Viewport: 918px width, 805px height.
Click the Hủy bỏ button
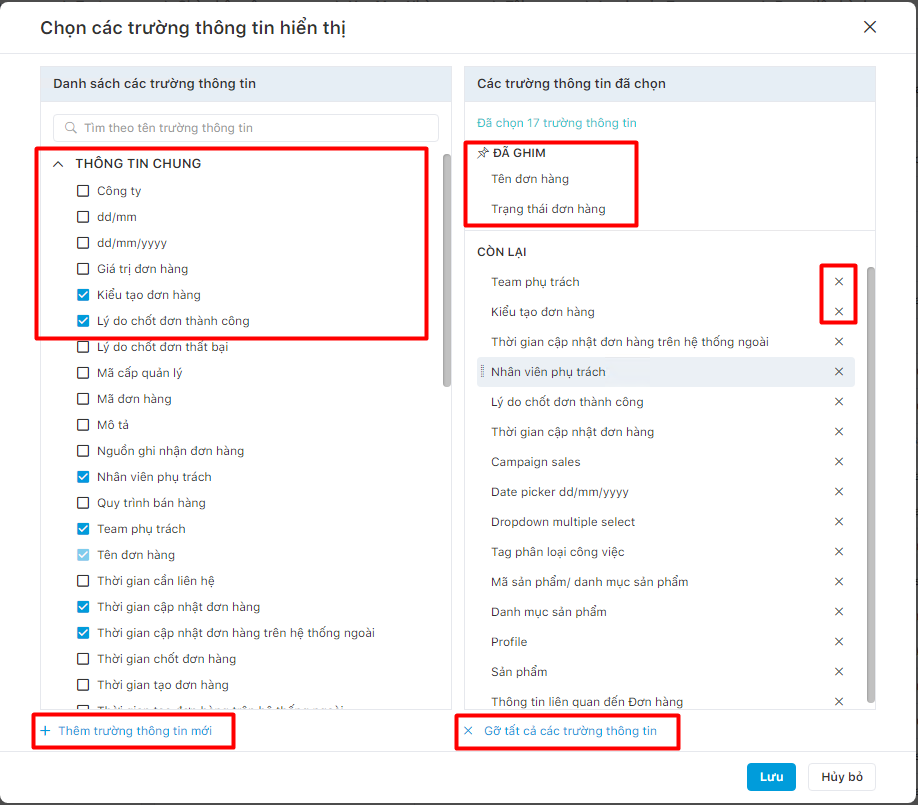[x=841, y=777]
